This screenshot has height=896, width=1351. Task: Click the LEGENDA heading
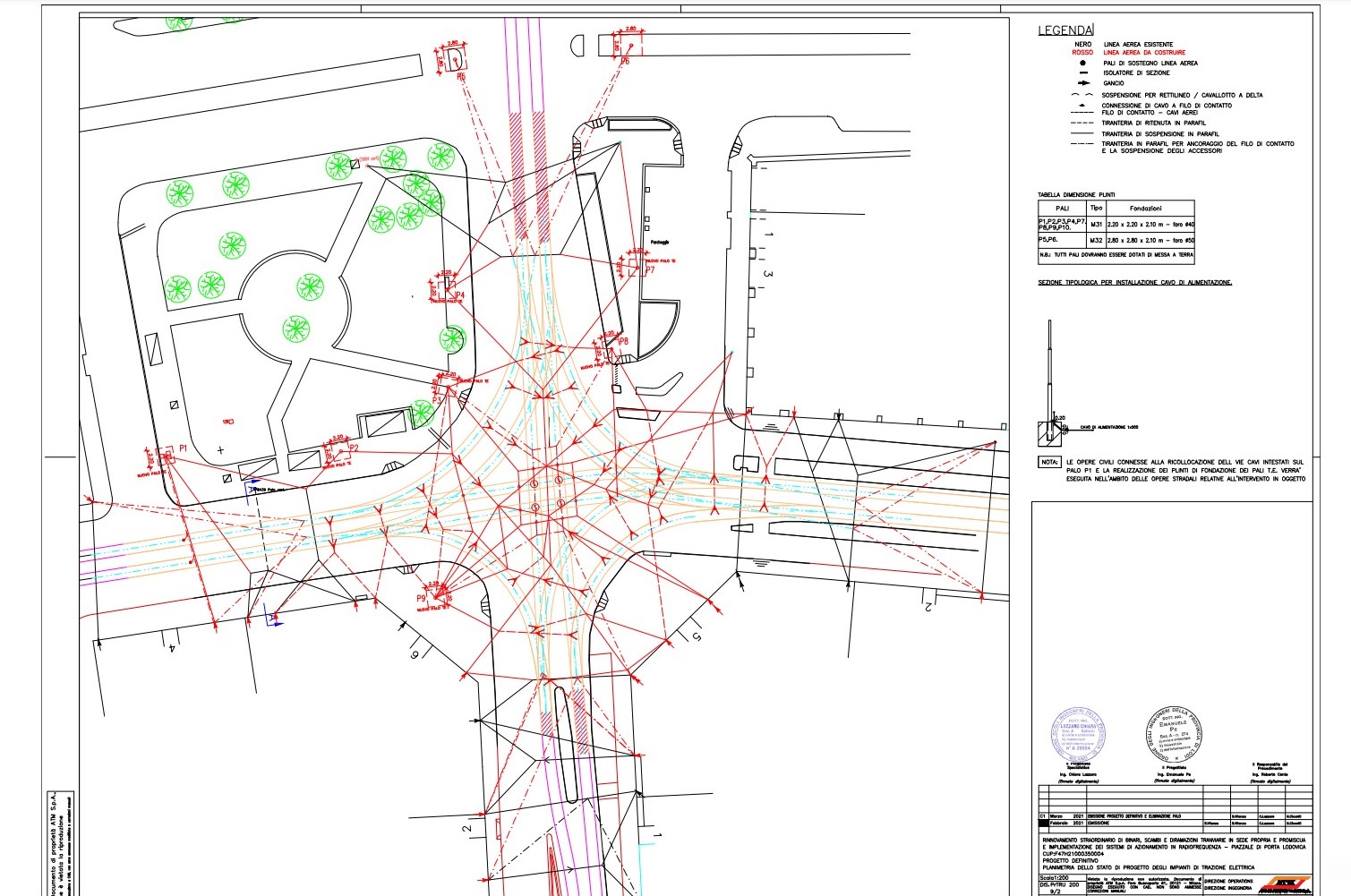(1065, 30)
